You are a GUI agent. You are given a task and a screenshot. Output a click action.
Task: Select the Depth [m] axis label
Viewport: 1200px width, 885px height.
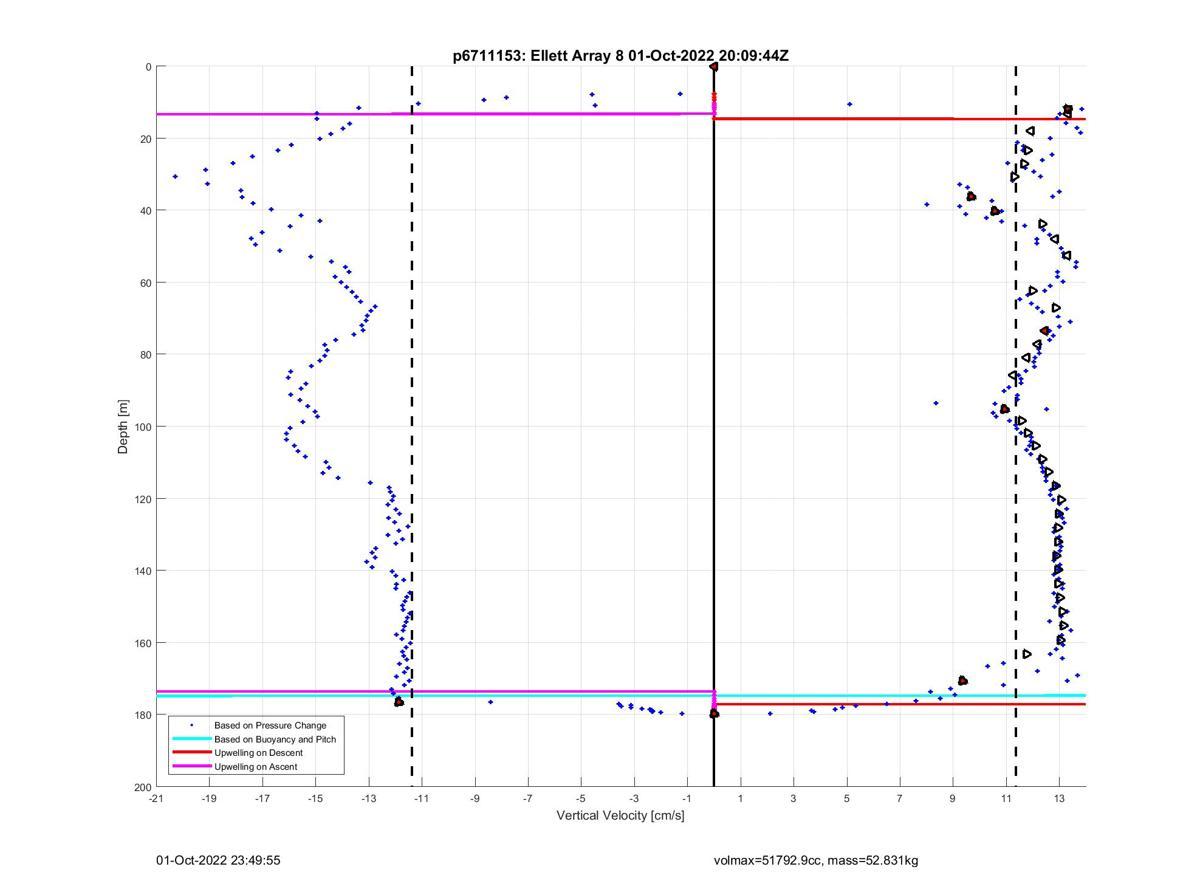coord(124,427)
